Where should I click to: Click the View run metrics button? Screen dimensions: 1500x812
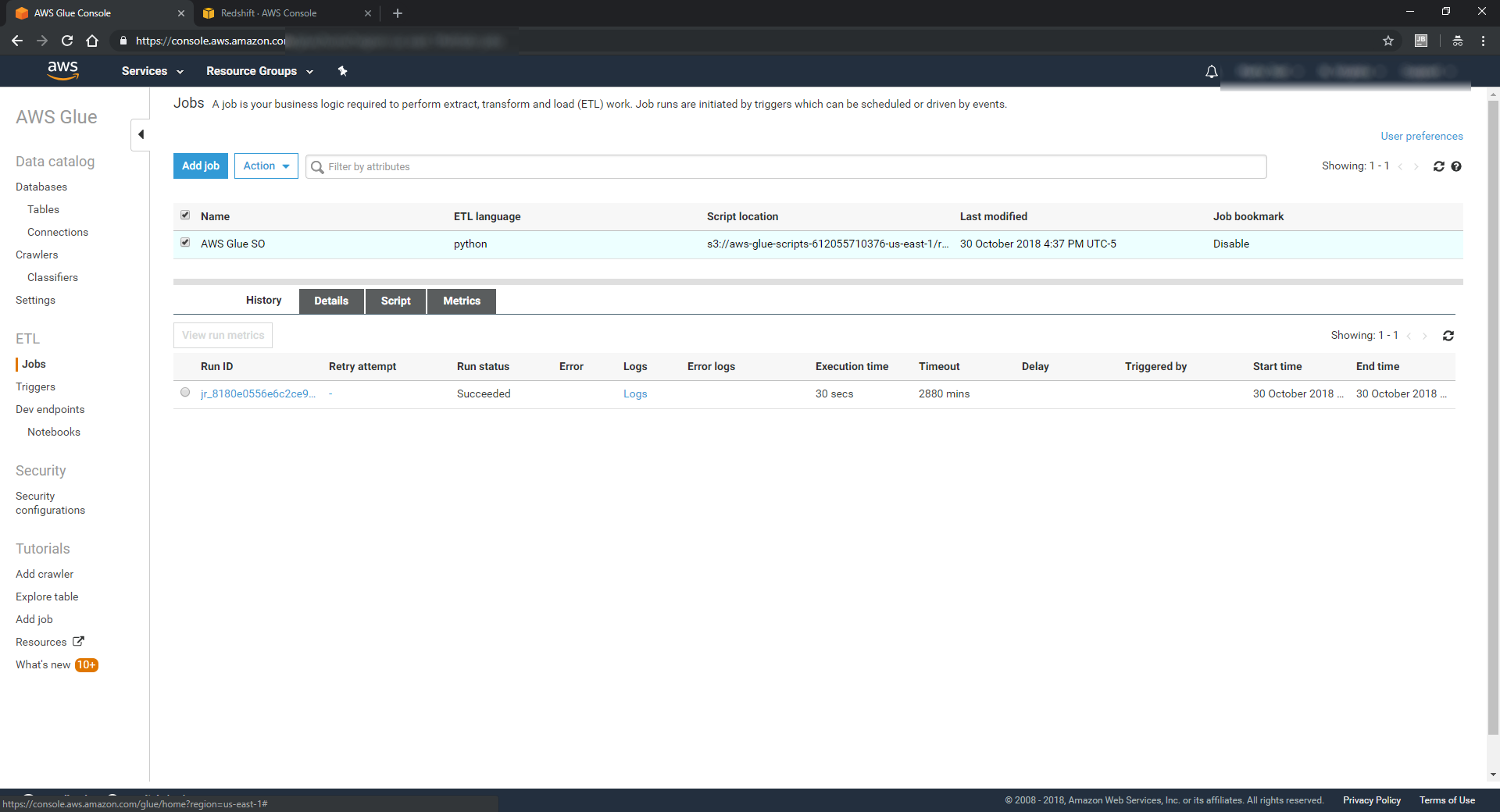click(223, 336)
